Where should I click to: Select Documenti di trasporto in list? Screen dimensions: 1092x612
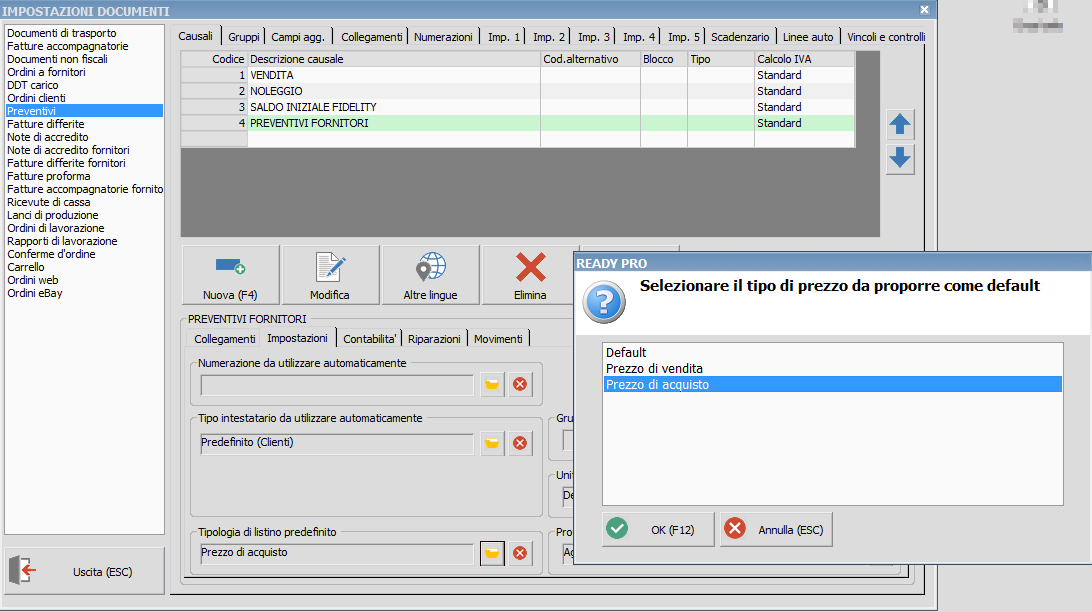pyautogui.click(x=84, y=33)
